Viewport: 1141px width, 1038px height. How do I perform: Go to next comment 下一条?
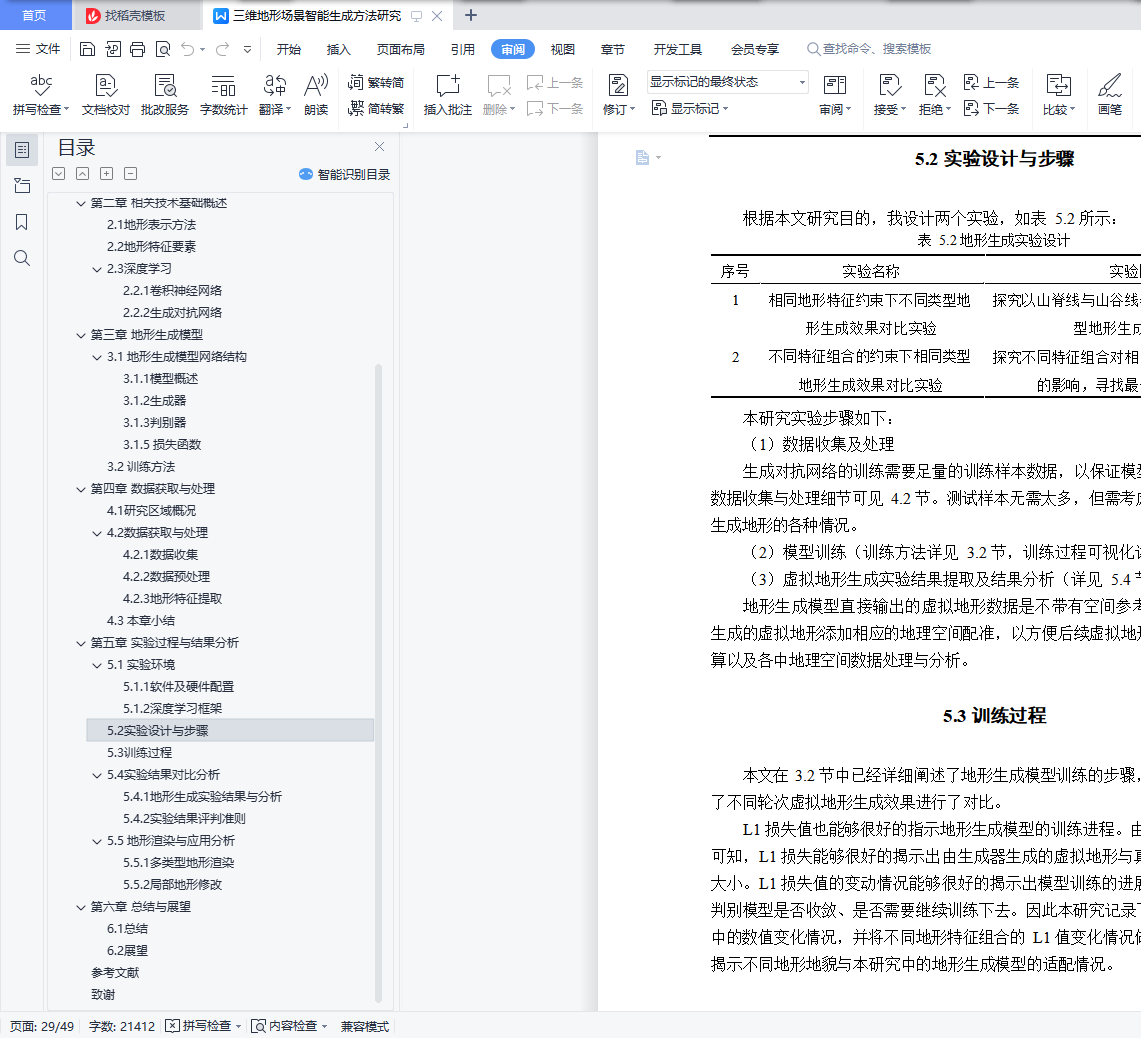click(x=554, y=108)
